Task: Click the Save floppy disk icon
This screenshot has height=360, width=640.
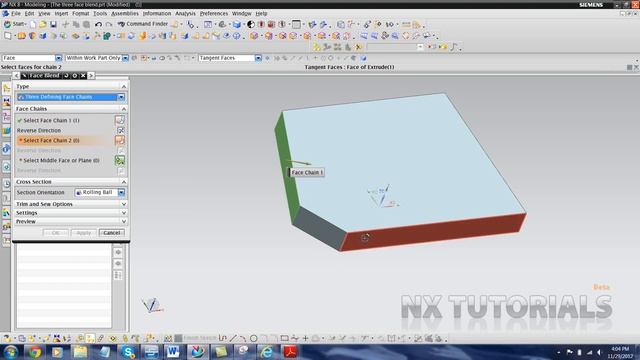Action: [x=53, y=24]
